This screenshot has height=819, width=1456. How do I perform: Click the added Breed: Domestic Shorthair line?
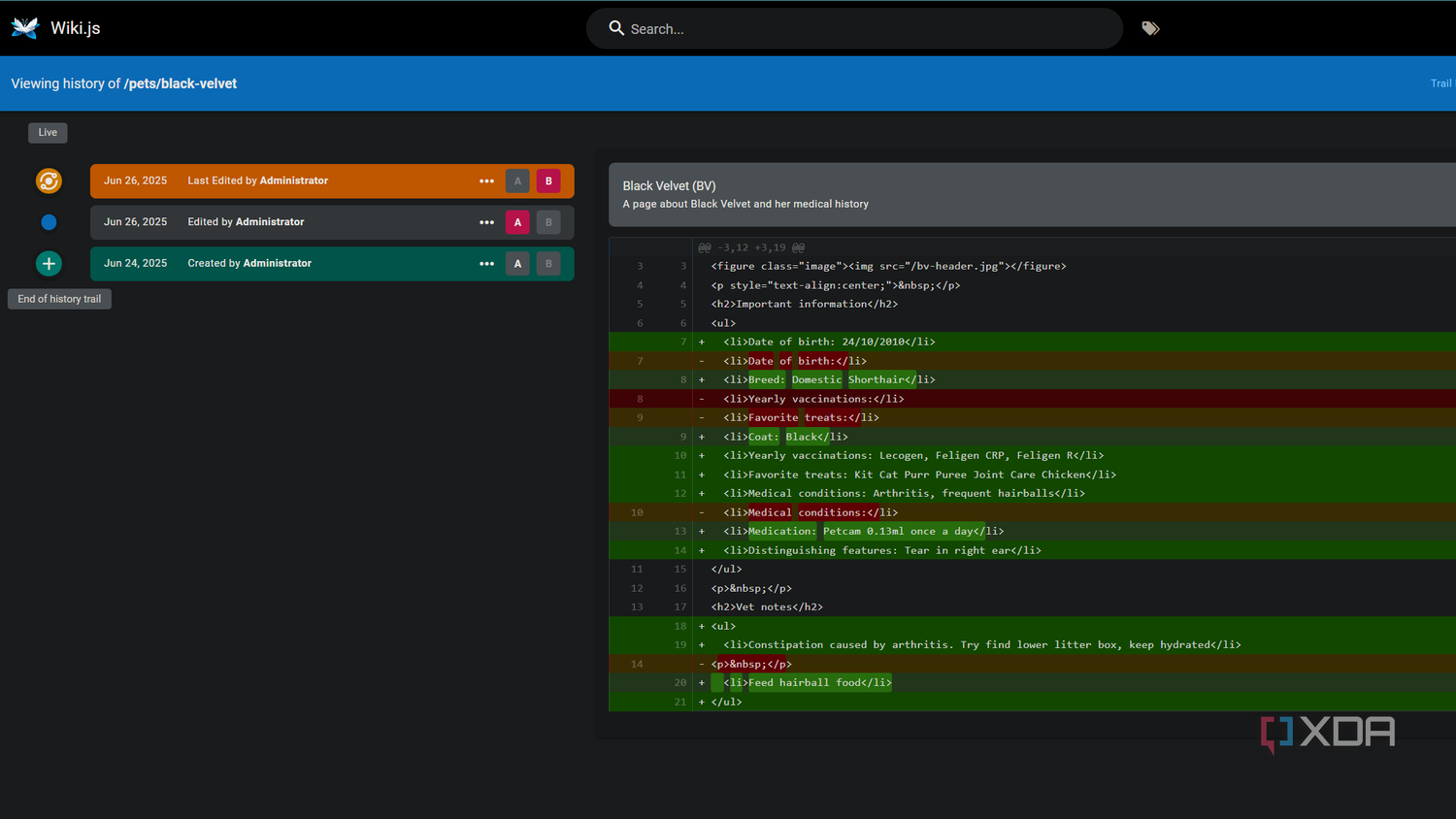coord(1033,379)
